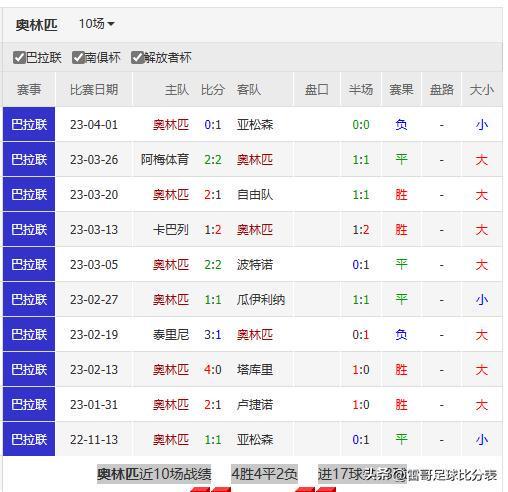The height and width of the screenshot is (492, 508).
Task: Uncheck the 巴拉联 league checkbox
Action: click(19, 58)
